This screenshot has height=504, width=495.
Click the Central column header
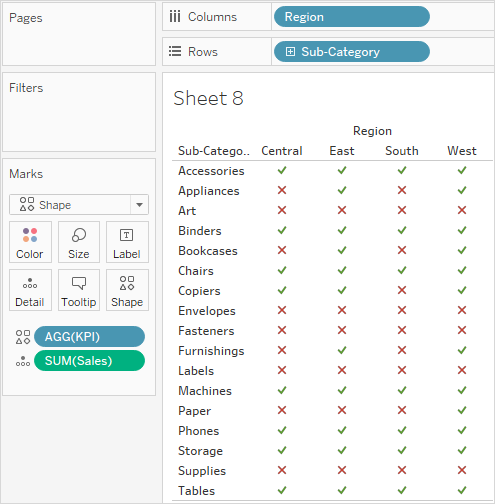pyautogui.click(x=282, y=151)
